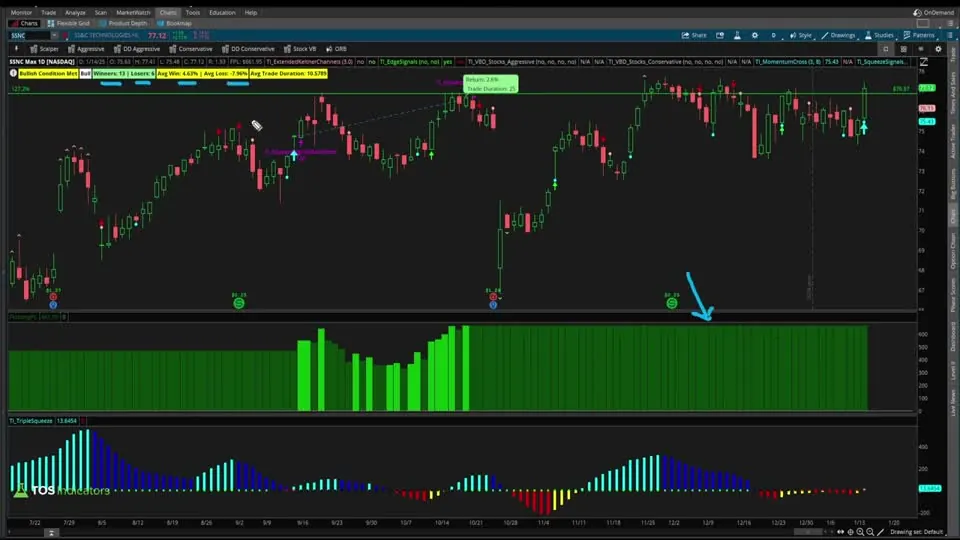Click the icon left of grid settings gear

(921, 49)
